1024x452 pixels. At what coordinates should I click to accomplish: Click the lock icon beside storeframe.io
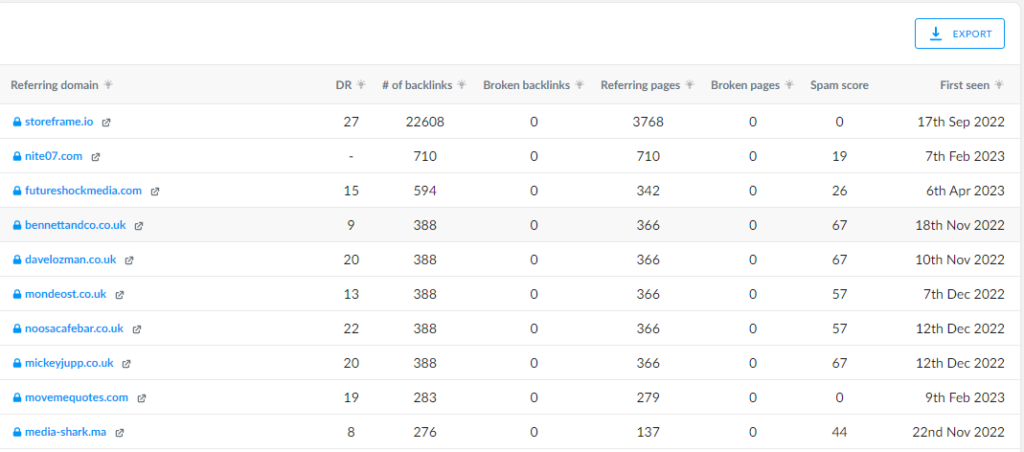tap(17, 122)
